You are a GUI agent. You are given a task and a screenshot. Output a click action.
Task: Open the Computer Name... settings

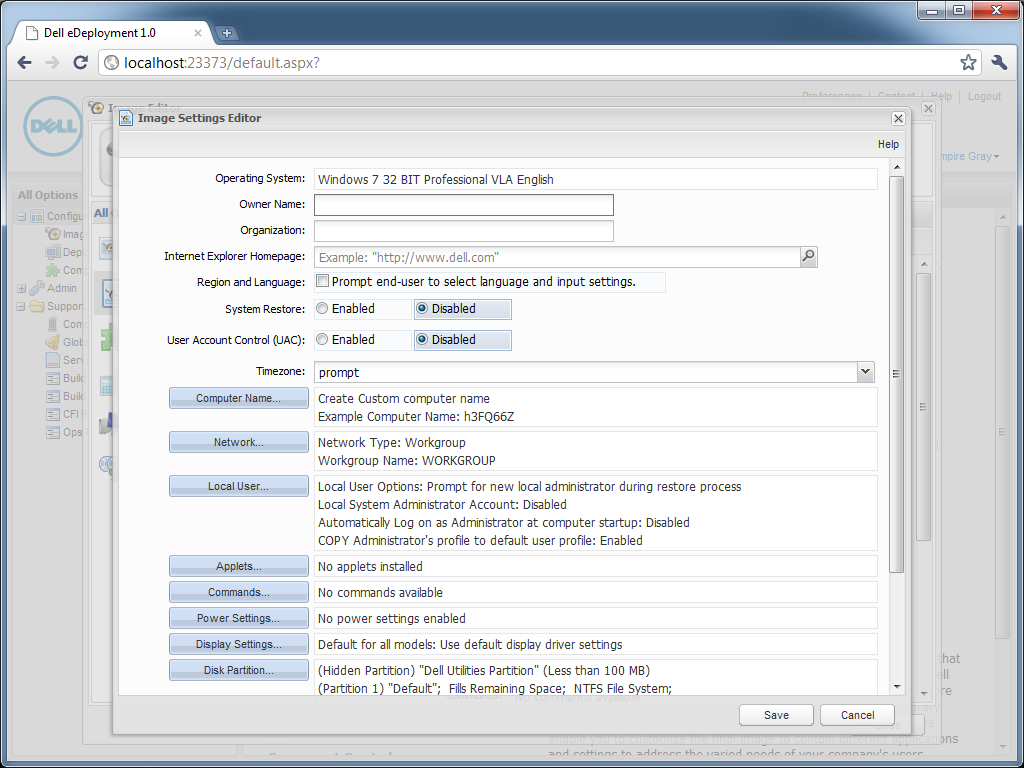(238, 398)
